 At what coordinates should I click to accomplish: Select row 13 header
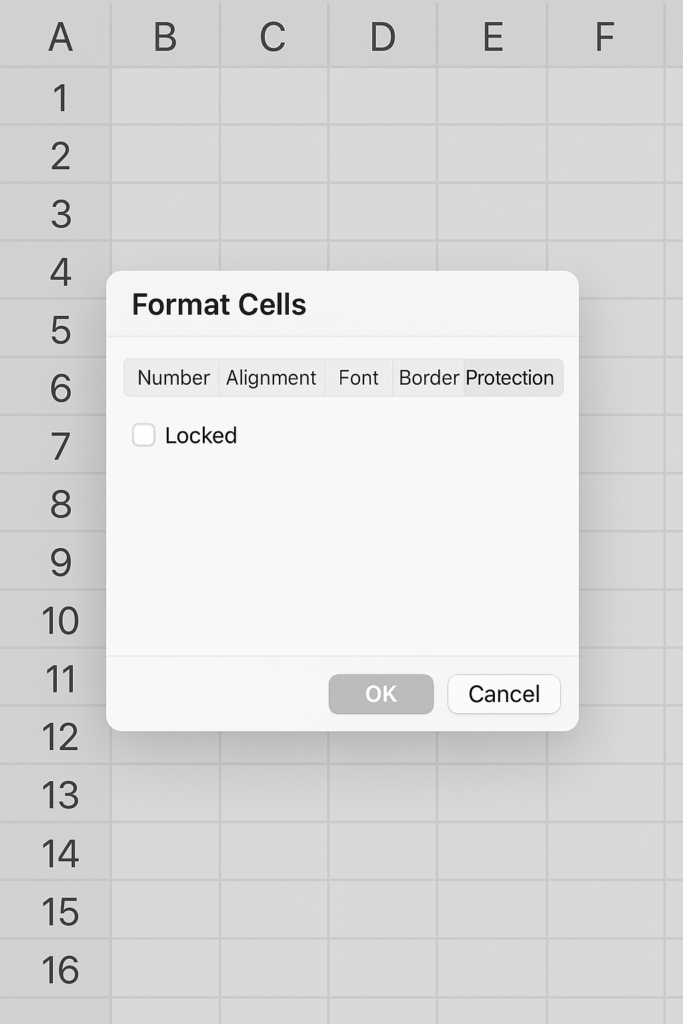click(60, 795)
